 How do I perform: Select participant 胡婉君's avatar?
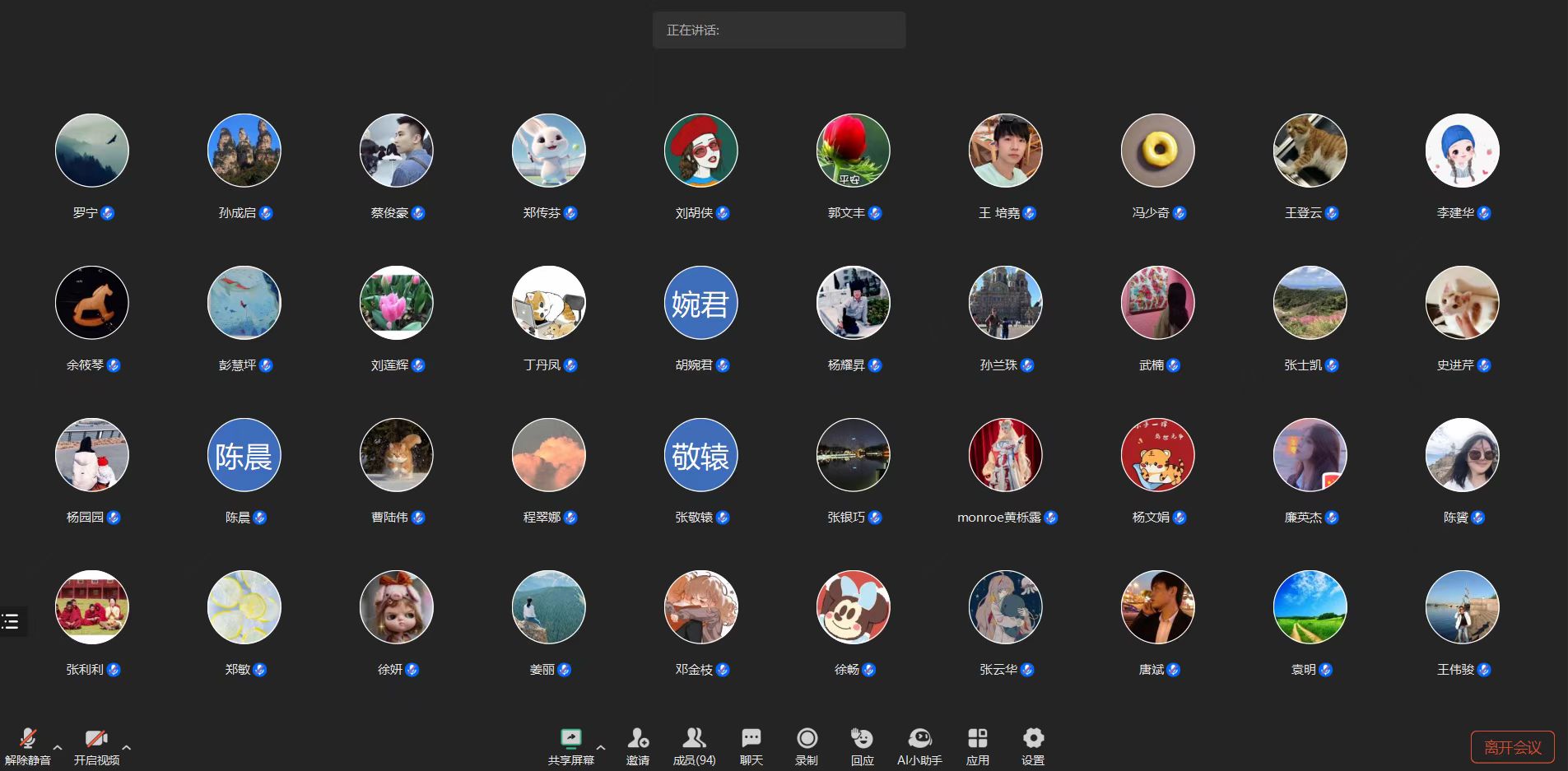click(700, 303)
